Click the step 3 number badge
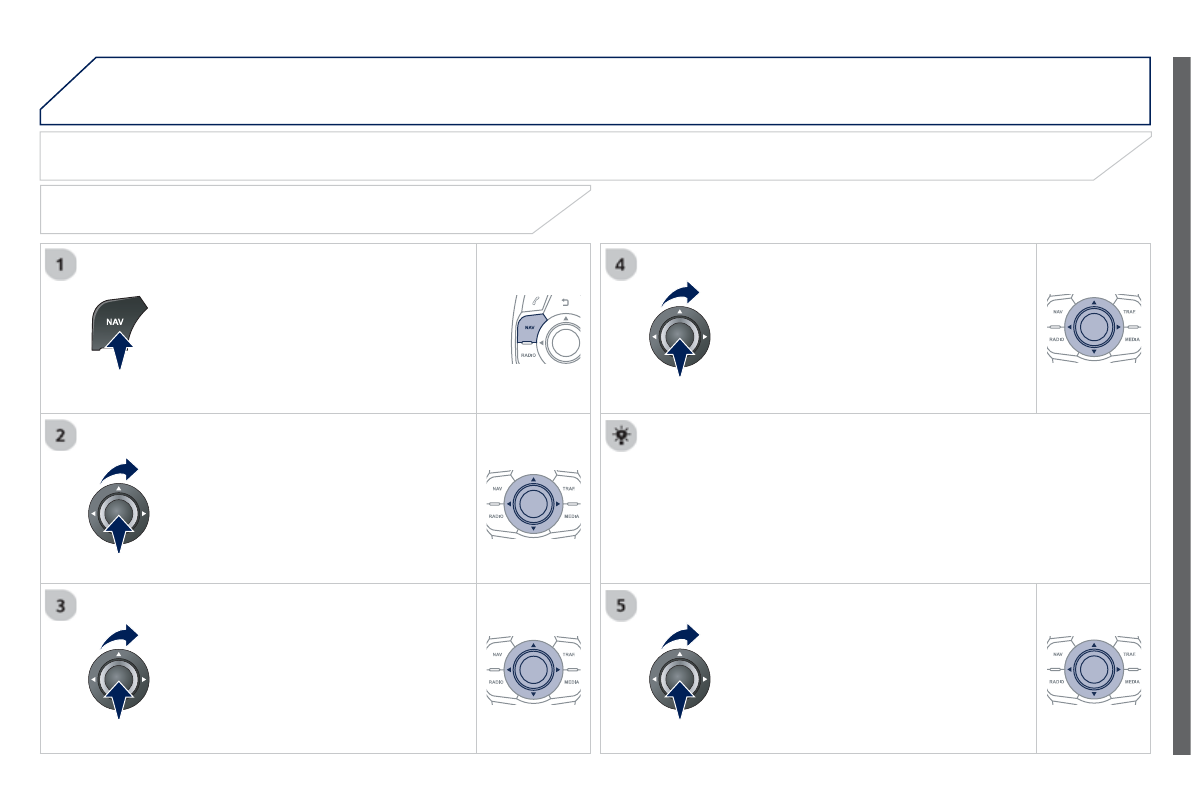Screen dimensions: 1191x794 point(62,605)
